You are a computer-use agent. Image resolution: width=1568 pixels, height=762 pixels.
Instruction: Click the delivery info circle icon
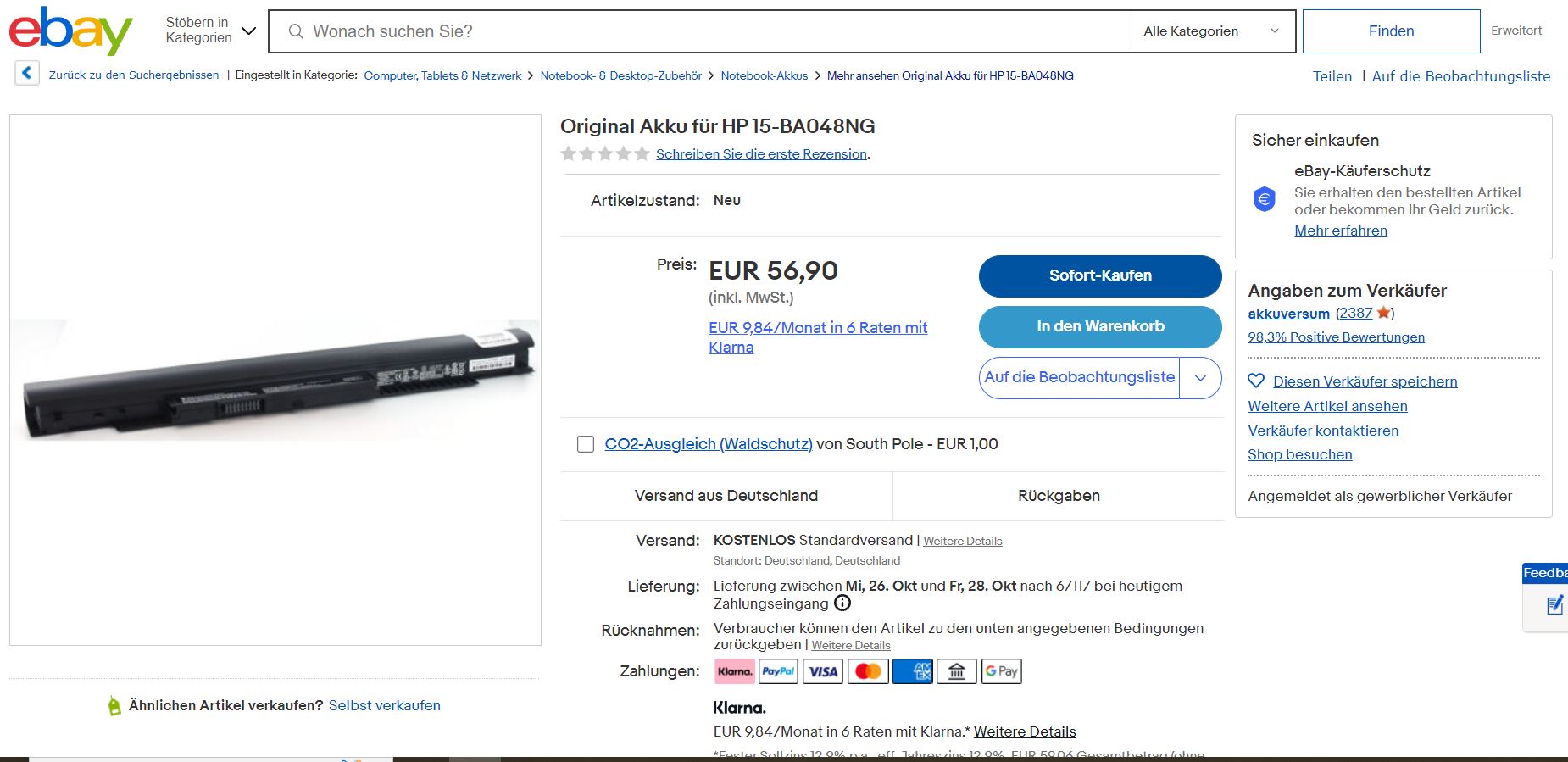[842, 603]
